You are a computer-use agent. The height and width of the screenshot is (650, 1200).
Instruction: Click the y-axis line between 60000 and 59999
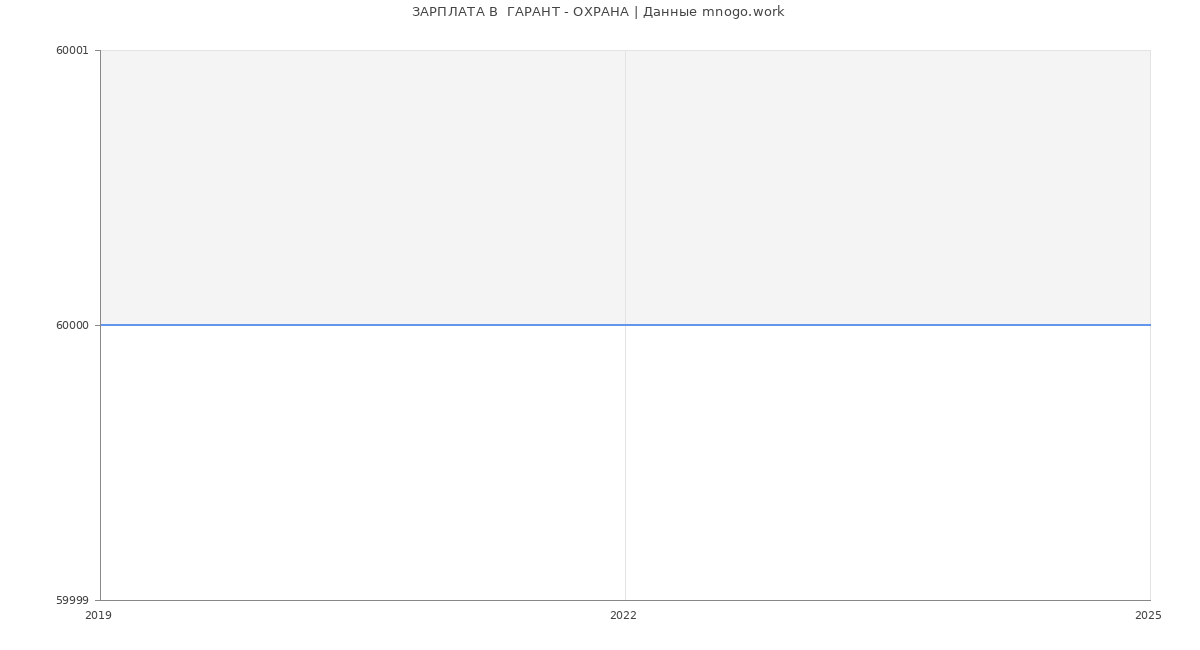pos(100,462)
